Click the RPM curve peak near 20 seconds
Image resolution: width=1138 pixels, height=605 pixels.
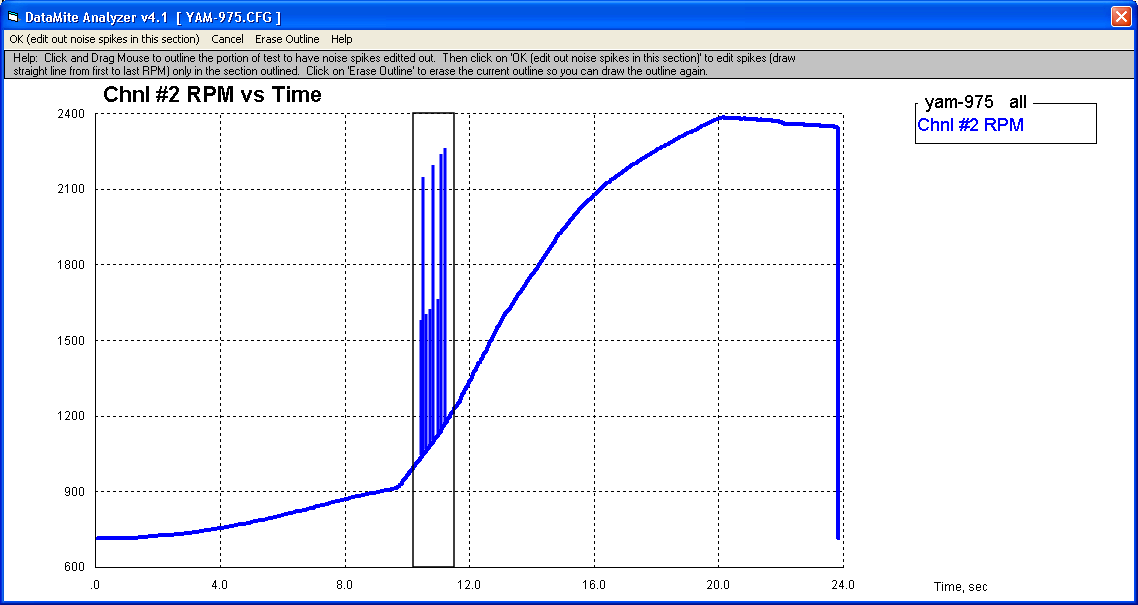pos(720,117)
